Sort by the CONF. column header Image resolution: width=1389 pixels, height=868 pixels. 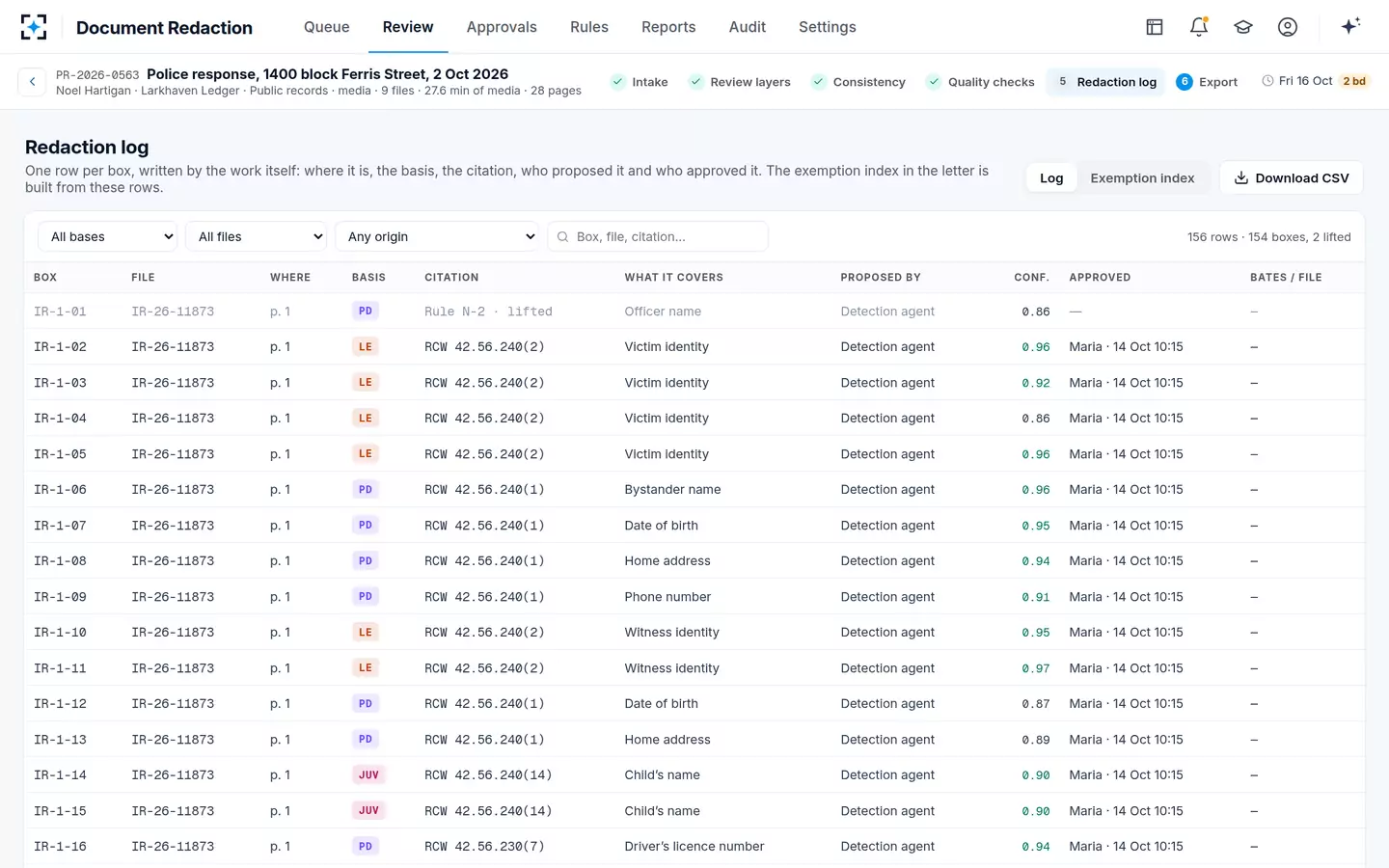1031,278
